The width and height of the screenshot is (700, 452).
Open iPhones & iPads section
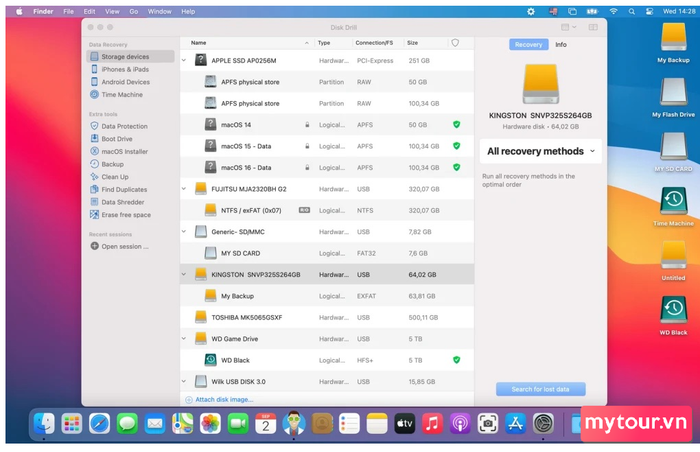tap(125, 69)
